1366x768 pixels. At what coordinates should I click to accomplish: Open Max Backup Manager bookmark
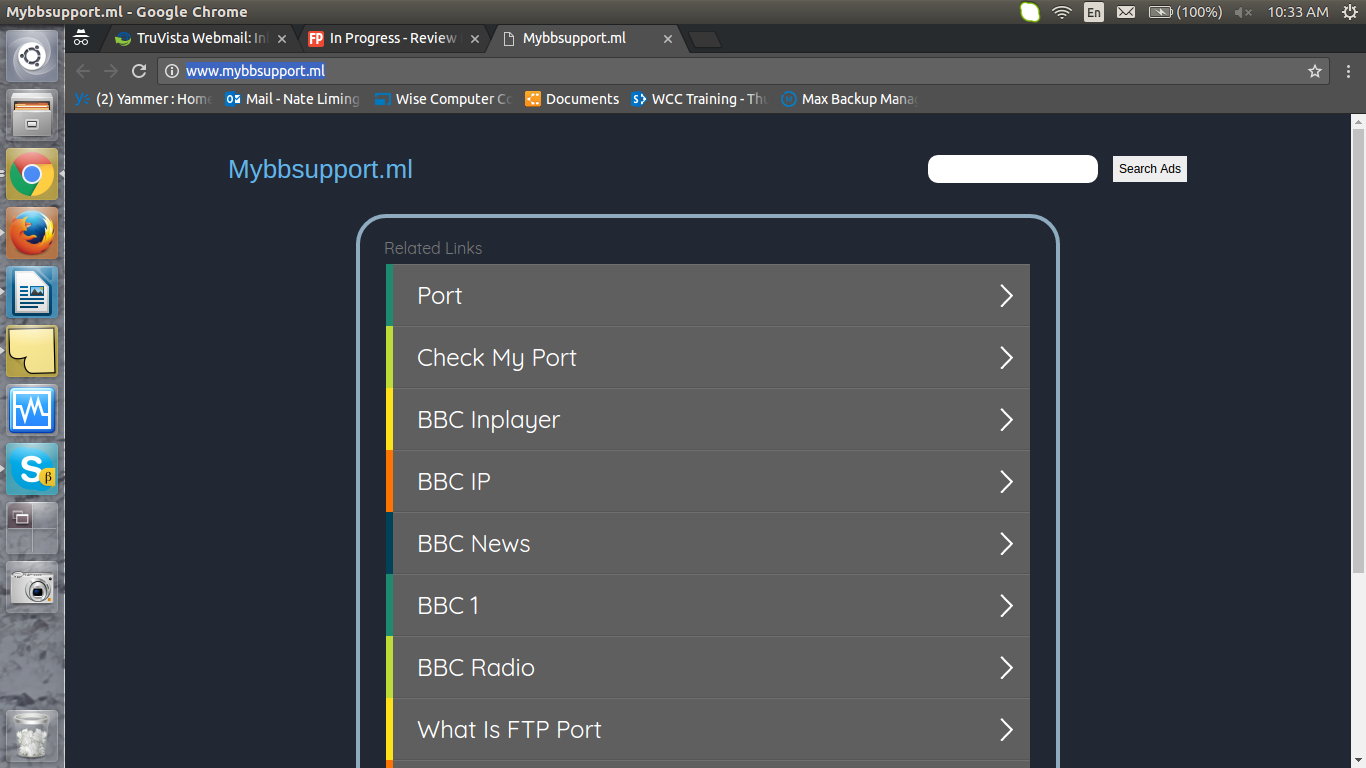849,99
